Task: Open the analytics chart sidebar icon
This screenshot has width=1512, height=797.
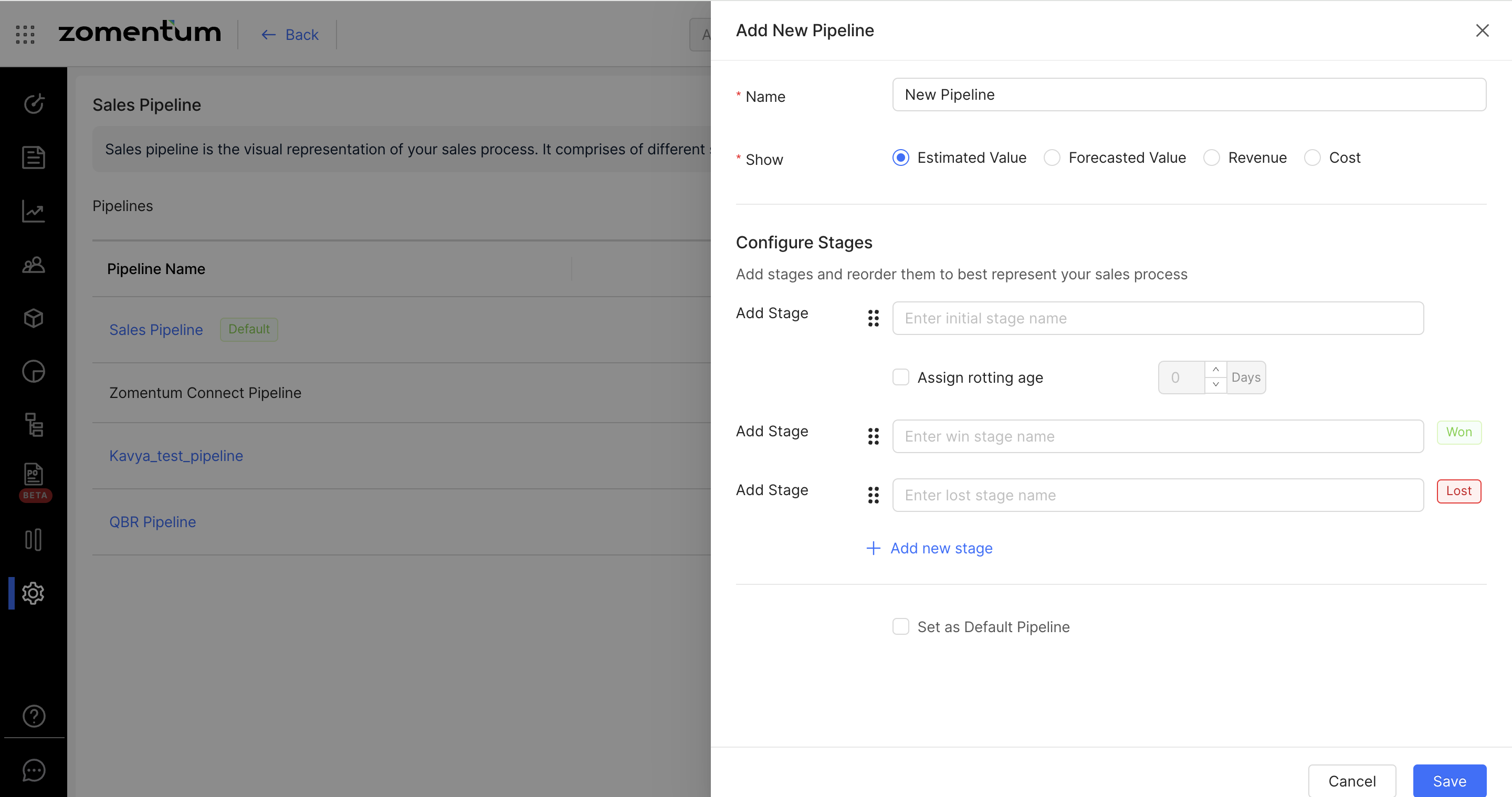Action: (x=34, y=211)
